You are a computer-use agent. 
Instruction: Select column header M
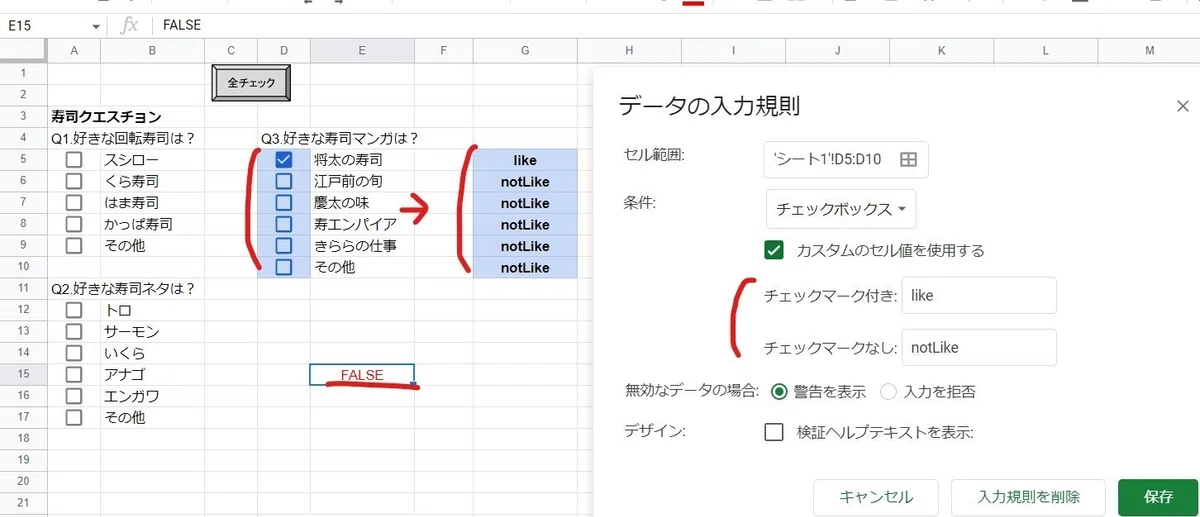click(x=1149, y=51)
